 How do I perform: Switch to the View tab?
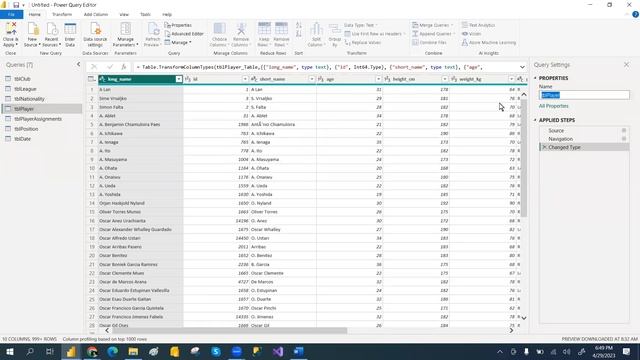pos(124,14)
